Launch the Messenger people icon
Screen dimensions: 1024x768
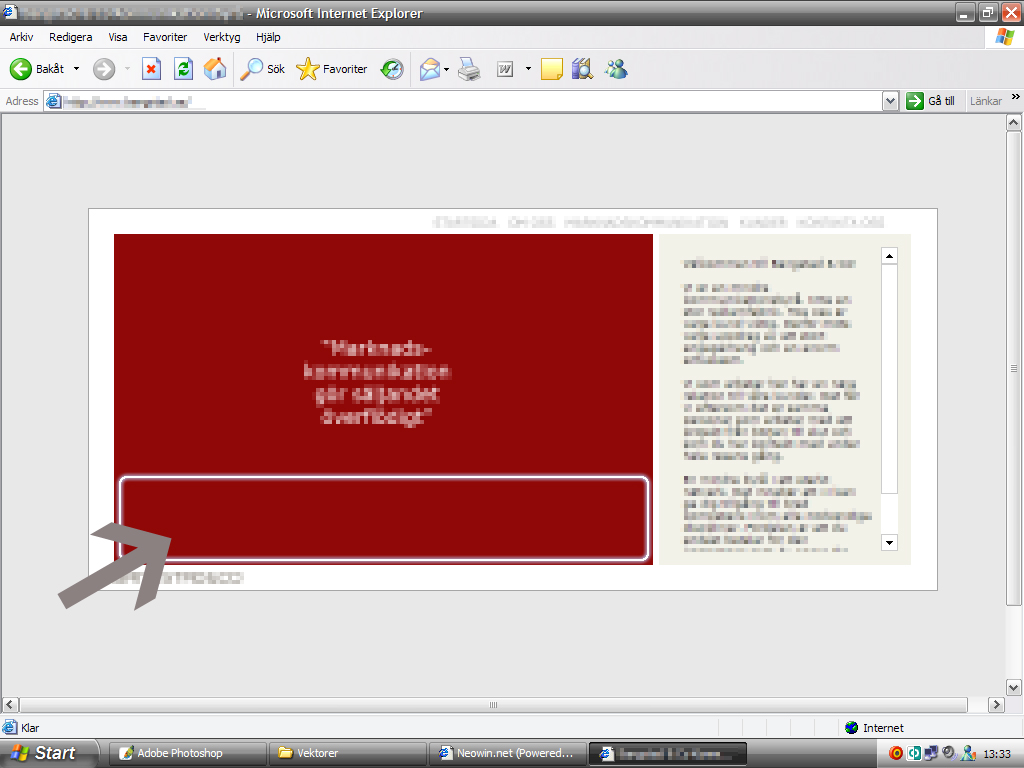click(x=616, y=69)
